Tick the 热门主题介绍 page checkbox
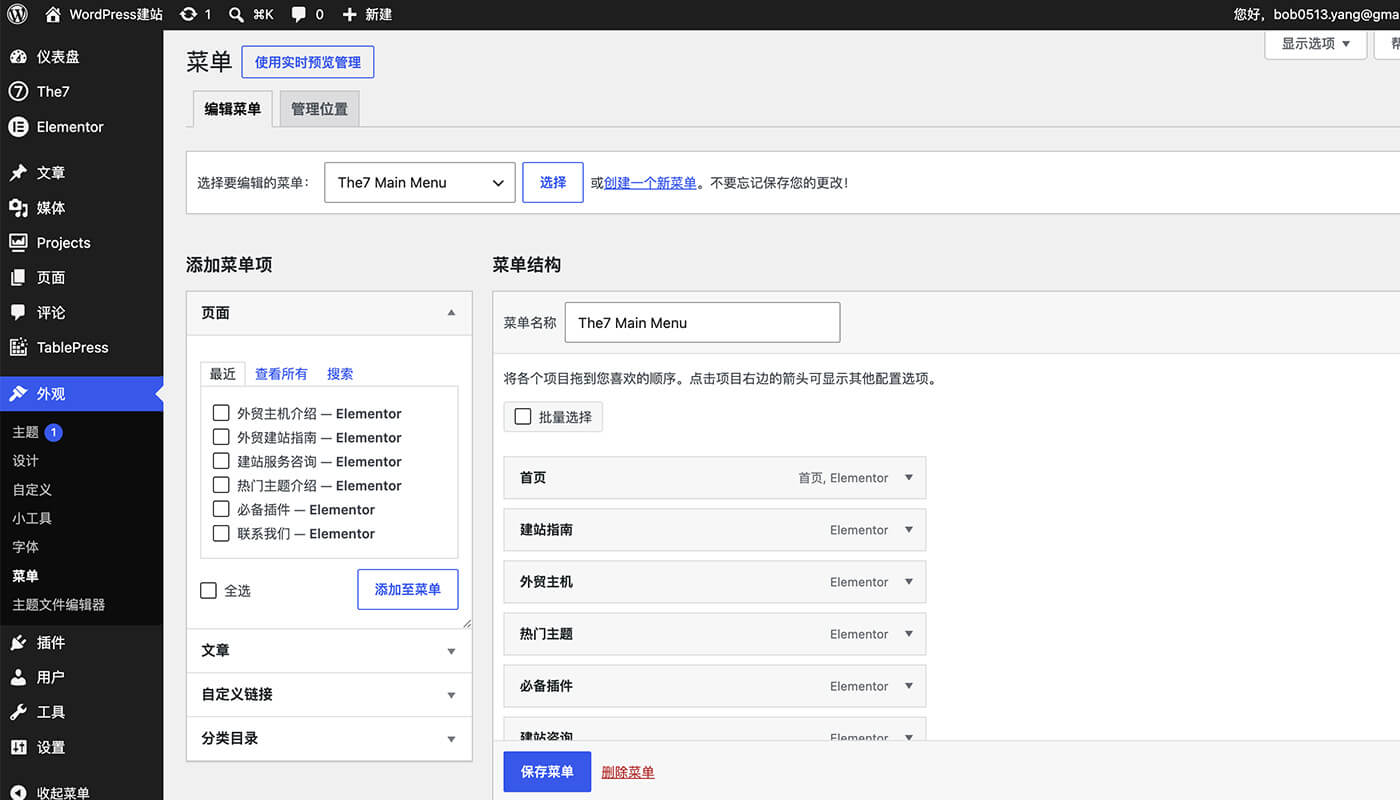 221,485
